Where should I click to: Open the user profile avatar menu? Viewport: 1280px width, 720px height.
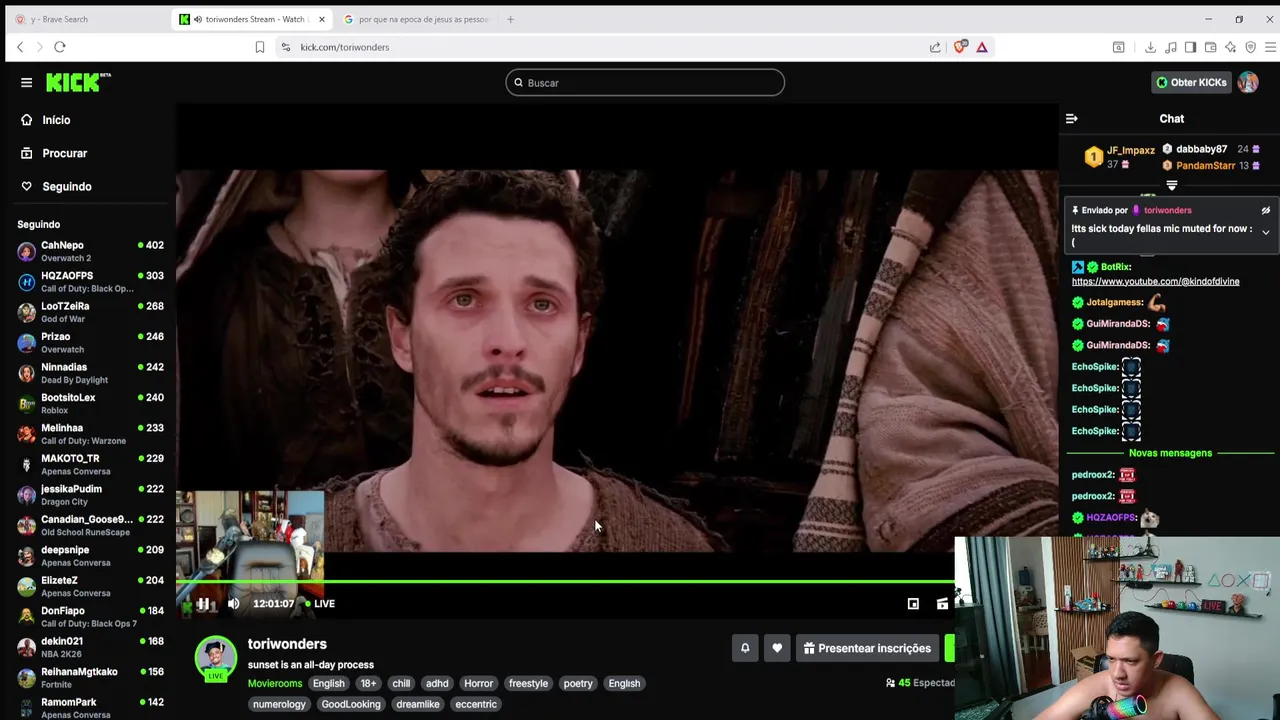pos(1248,82)
